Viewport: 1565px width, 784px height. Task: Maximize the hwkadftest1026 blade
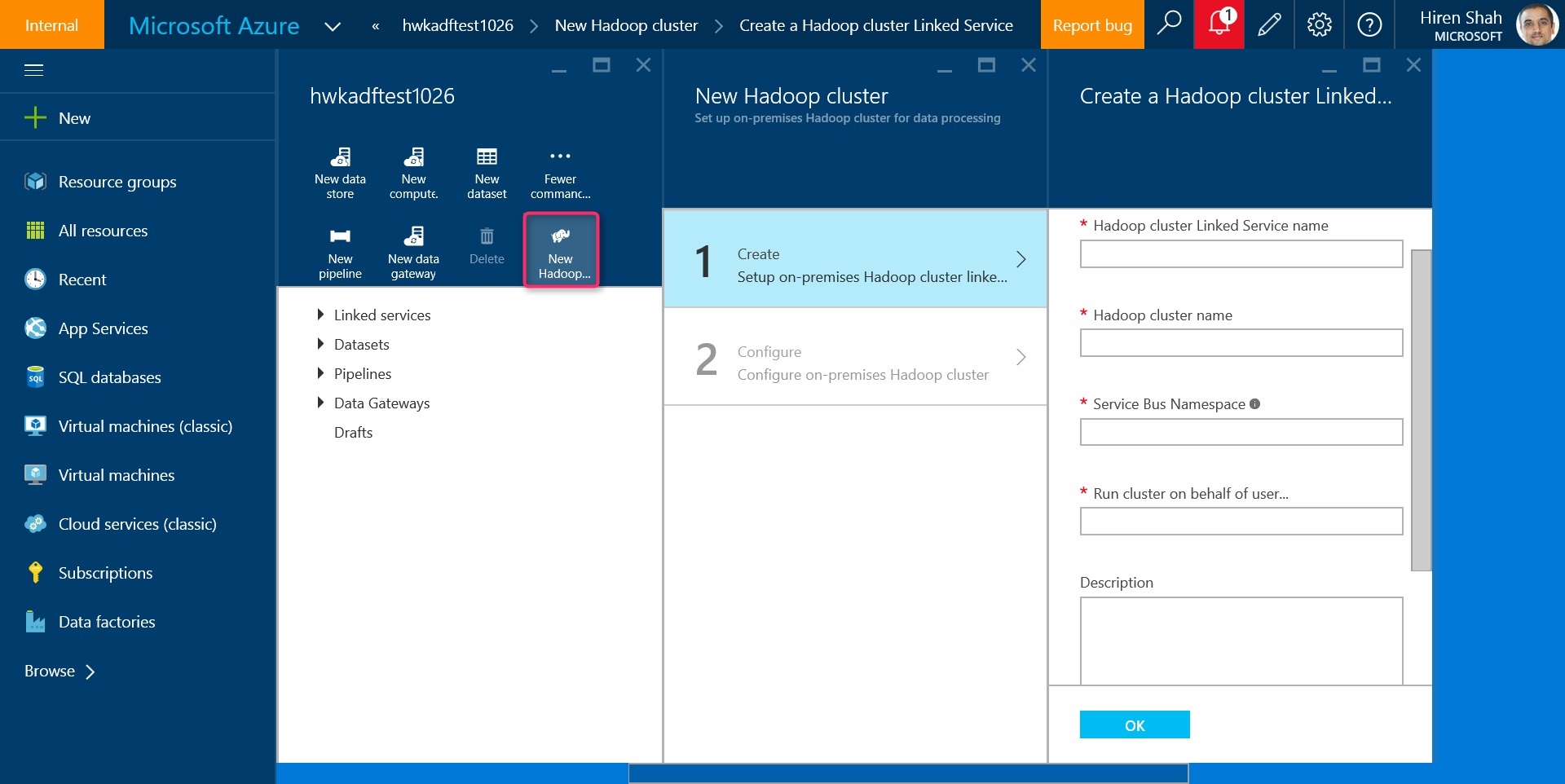click(602, 65)
